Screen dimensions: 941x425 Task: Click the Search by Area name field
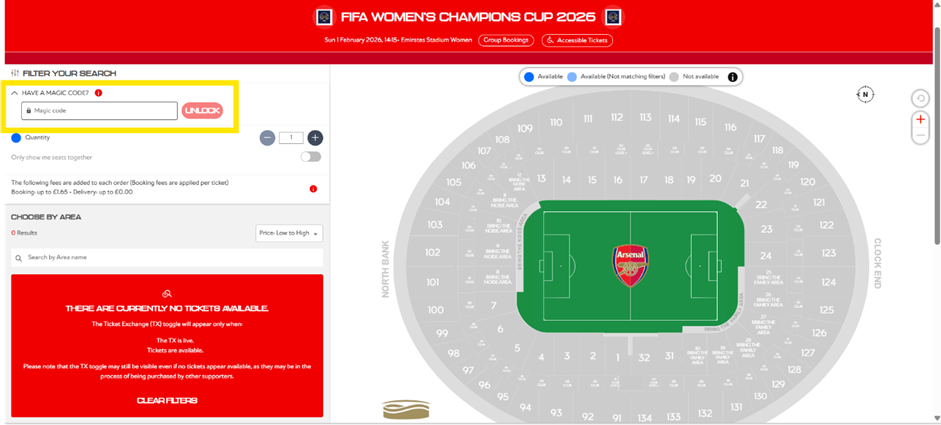pos(167,258)
